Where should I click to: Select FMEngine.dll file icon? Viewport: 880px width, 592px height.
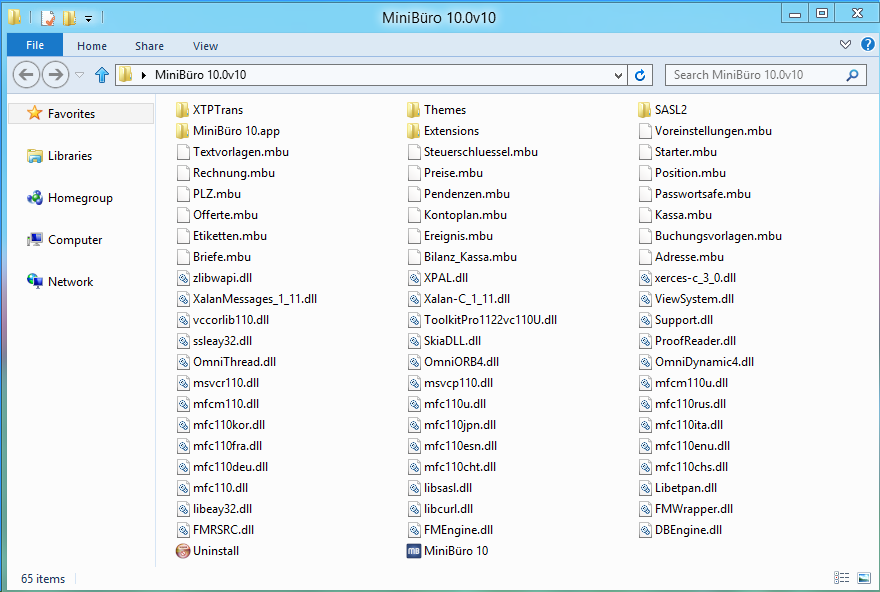(414, 530)
